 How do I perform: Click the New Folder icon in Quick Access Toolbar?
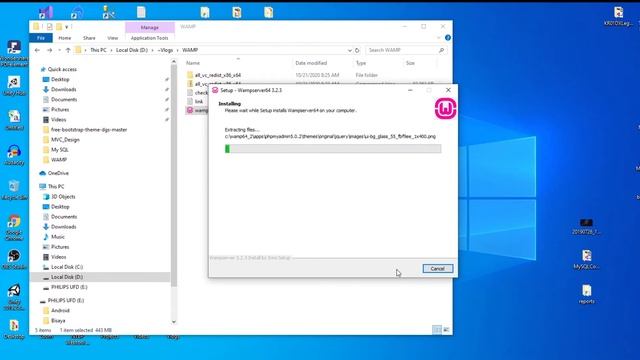[59, 27]
